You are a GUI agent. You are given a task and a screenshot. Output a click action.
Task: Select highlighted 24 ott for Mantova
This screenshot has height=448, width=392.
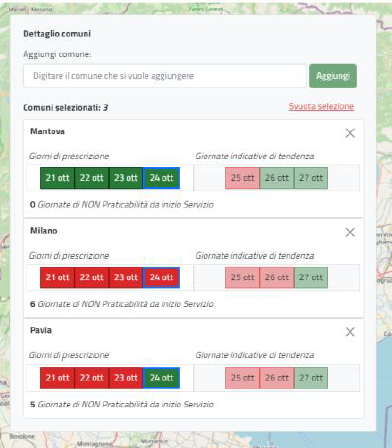click(161, 178)
